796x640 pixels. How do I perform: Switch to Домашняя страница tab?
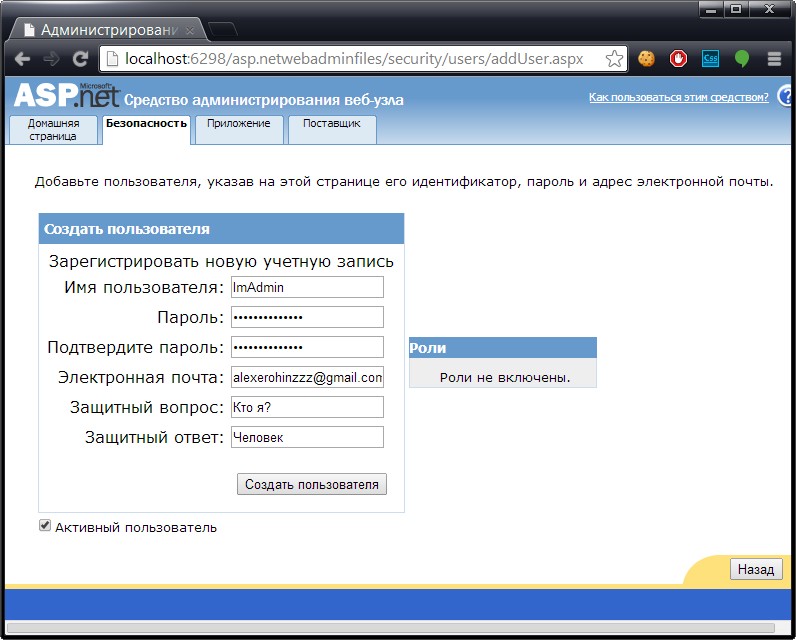[x=53, y=129]
